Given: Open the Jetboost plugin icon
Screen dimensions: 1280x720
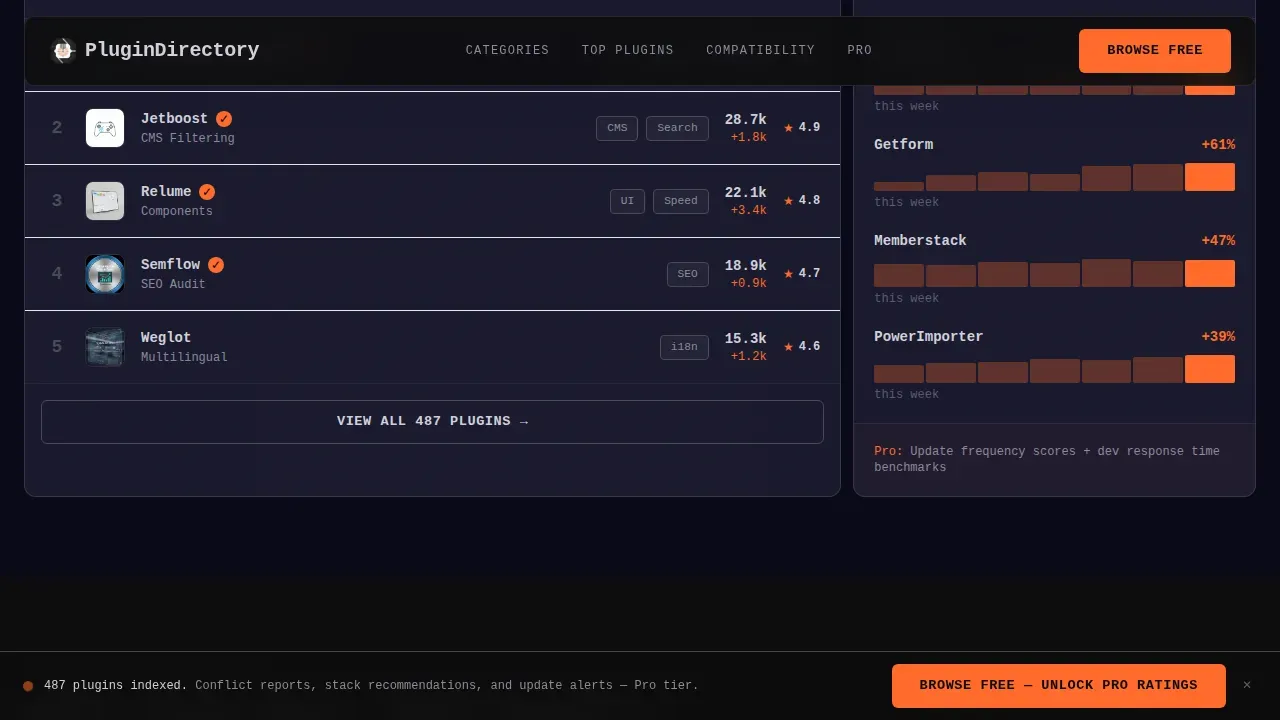Looking at the screenshot, I should coord(105,128).
